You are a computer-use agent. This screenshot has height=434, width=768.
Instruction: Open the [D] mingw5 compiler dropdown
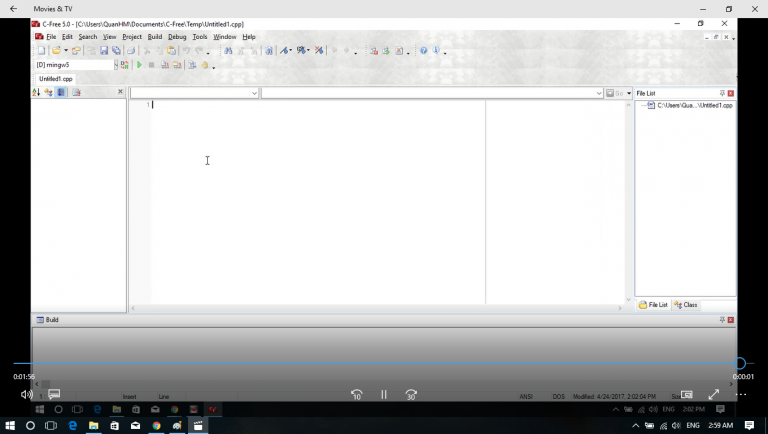pyautogui.click(x=116, y=65)
